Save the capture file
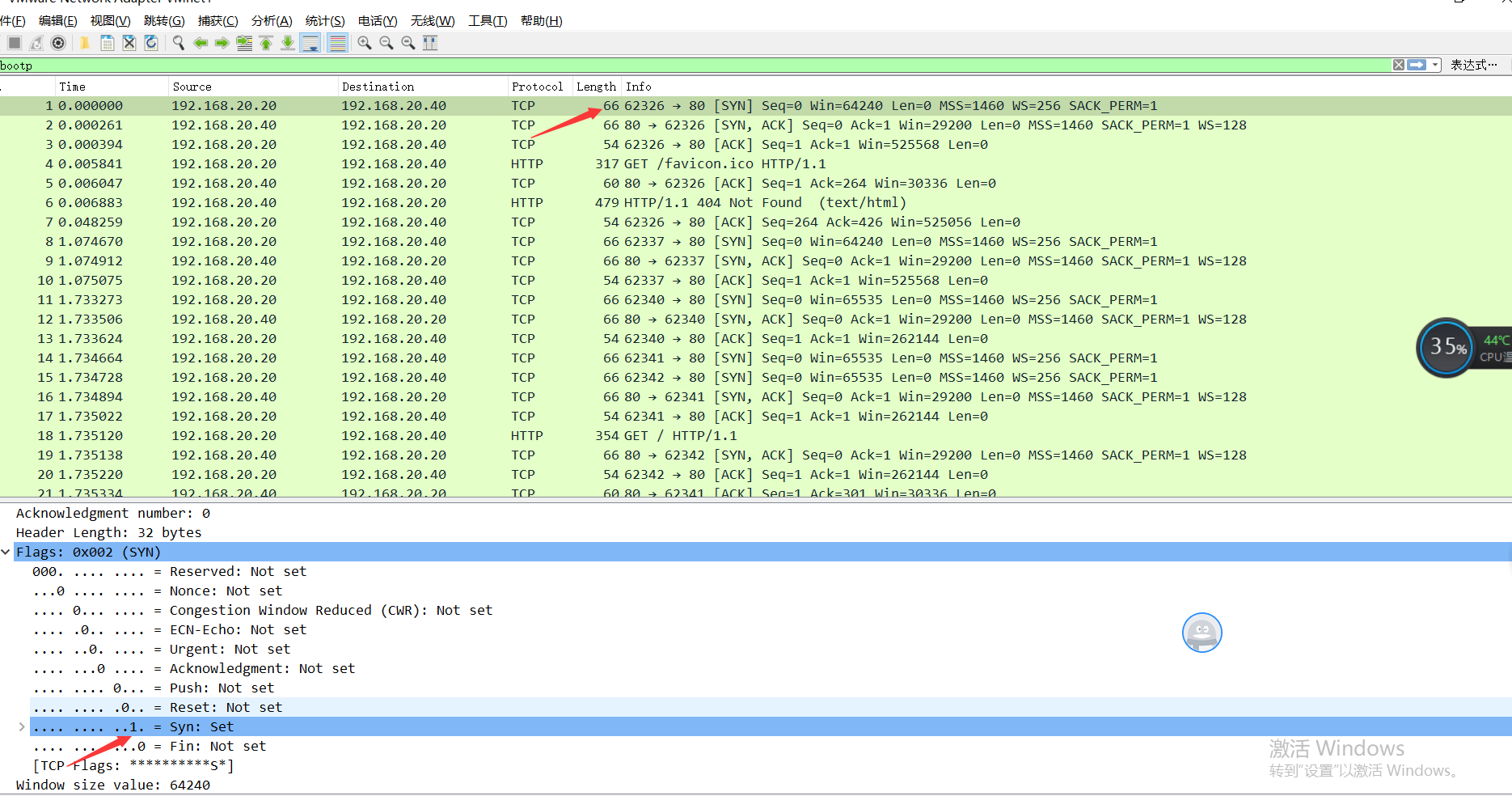 (x=107, y=43)
